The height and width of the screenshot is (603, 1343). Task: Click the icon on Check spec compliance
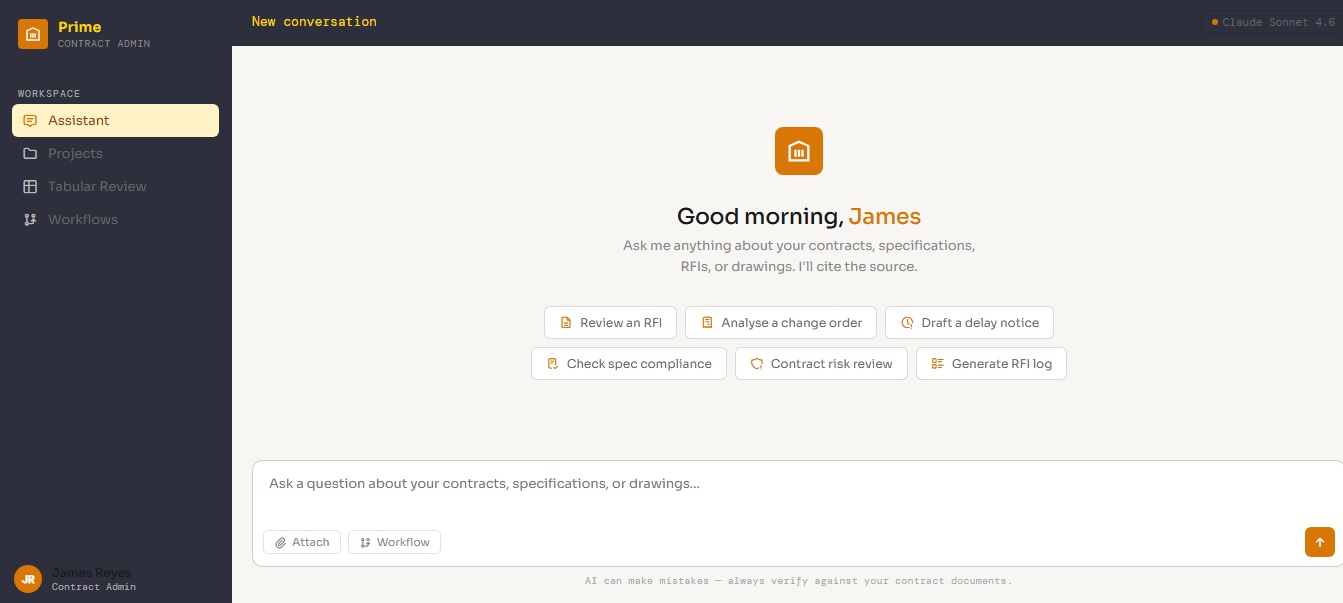553,364
